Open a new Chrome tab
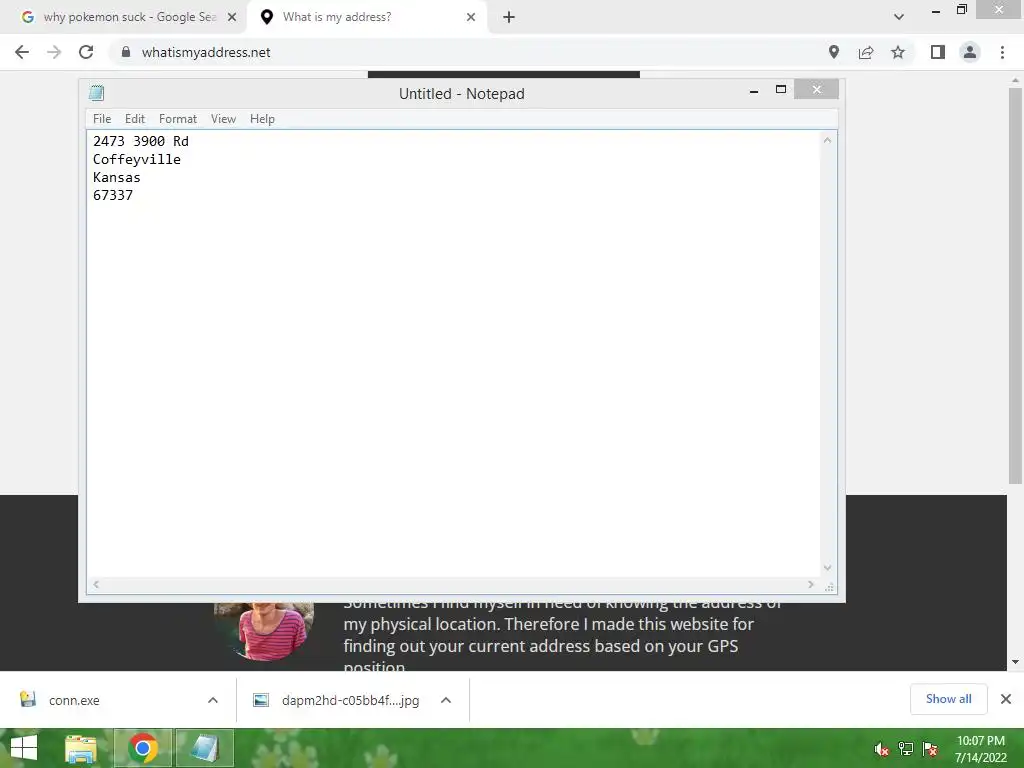The height and width of the screenshot is (768, 1024). [509, 17]
